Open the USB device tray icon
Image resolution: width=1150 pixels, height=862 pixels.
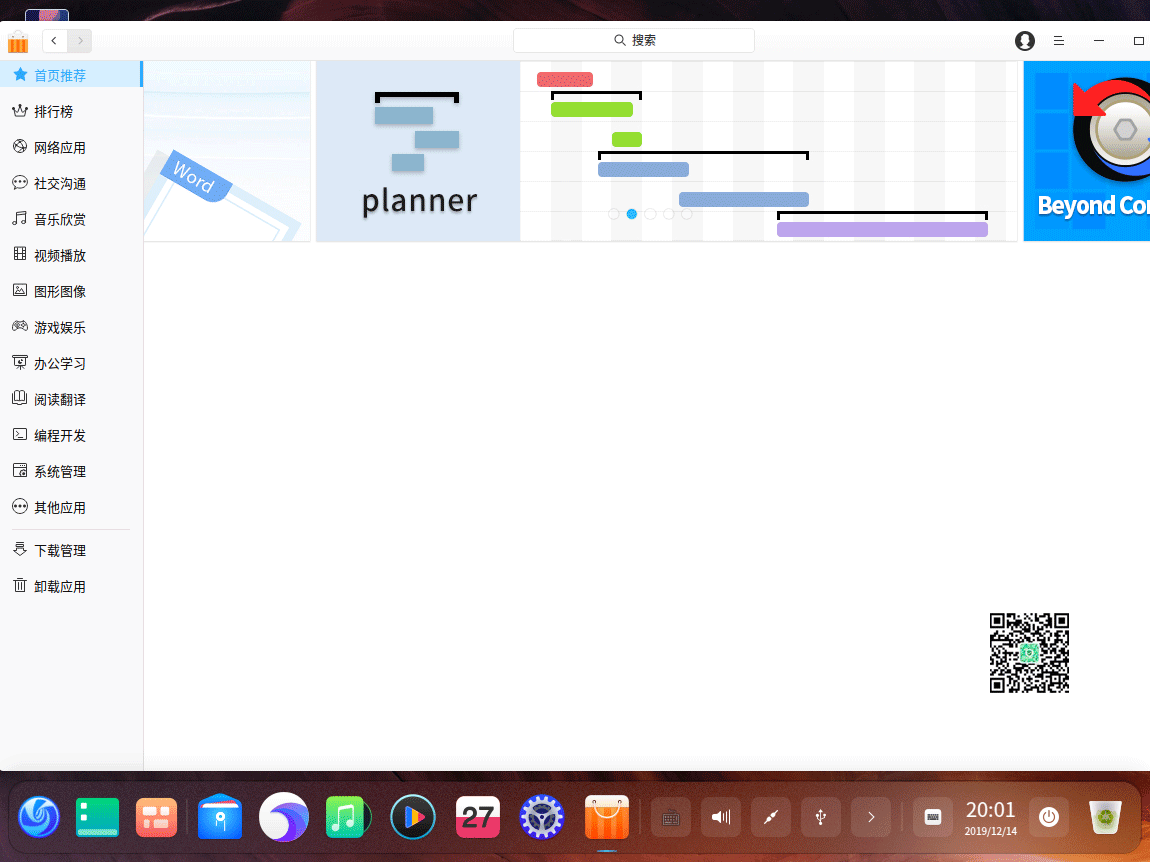click(x=821, y=817)
